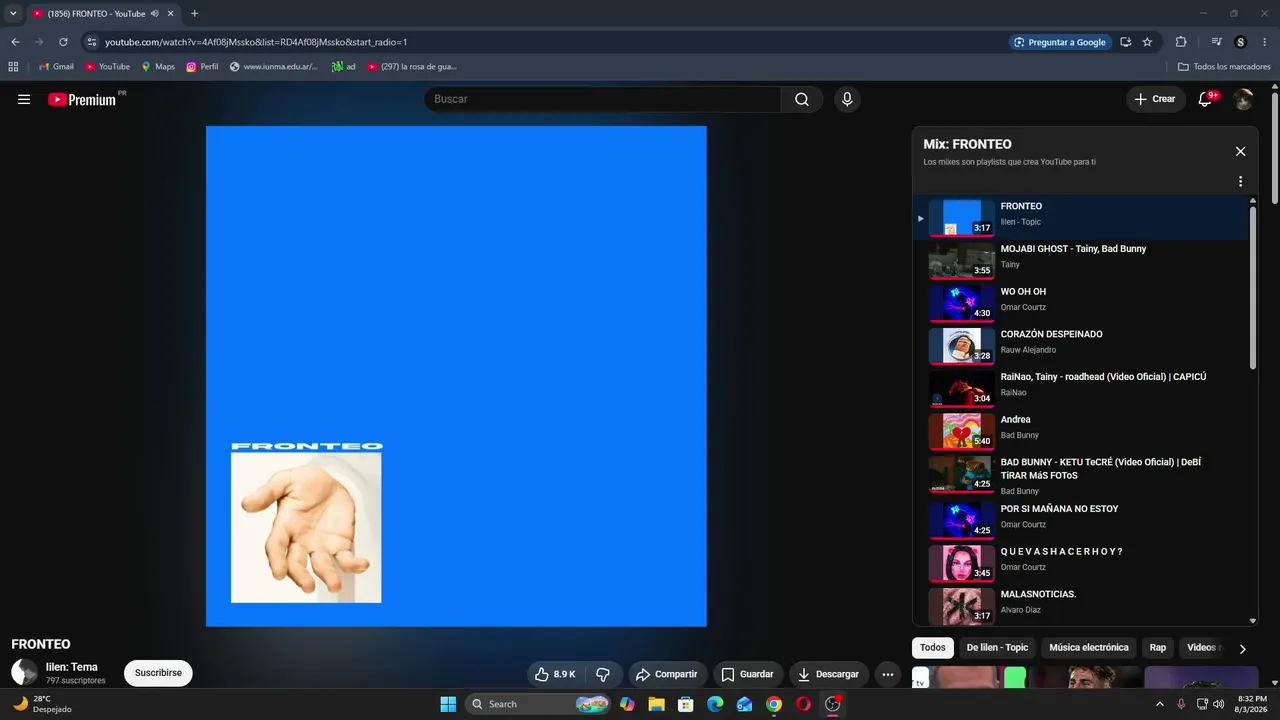Open File Explorer from the taskbar

(656, 704)
